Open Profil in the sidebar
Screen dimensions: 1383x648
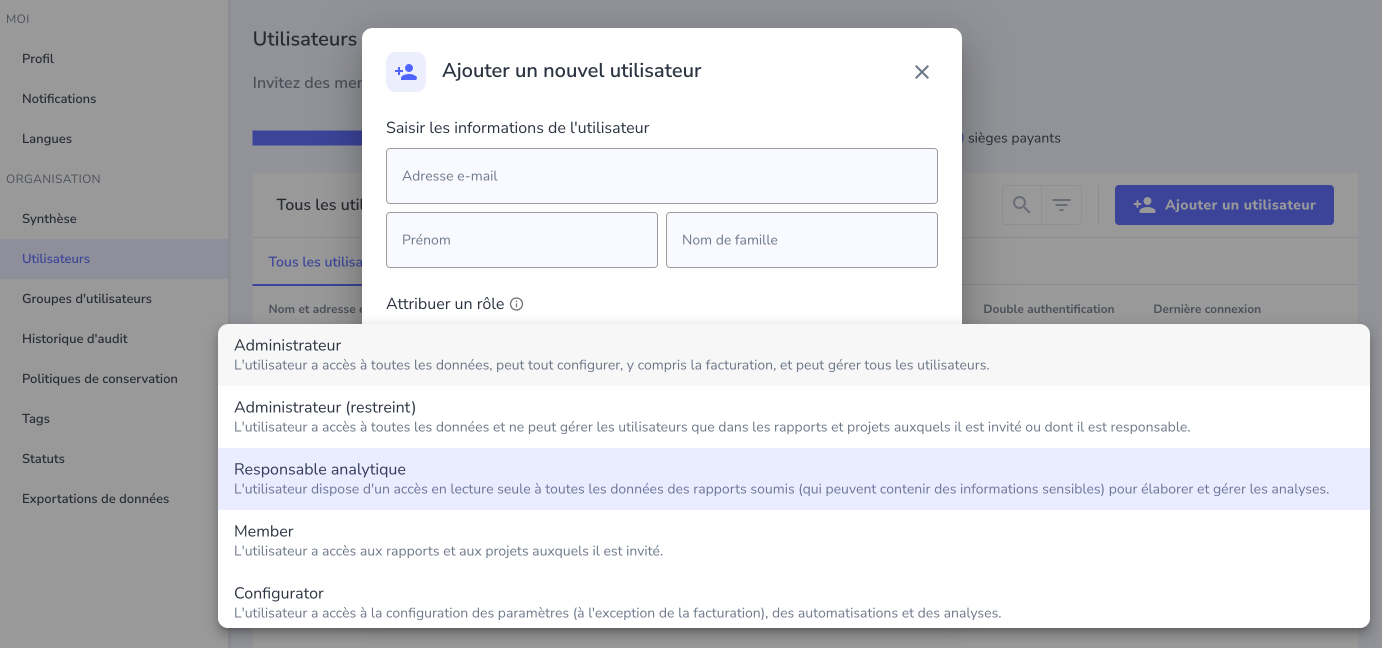coord(114,59)
